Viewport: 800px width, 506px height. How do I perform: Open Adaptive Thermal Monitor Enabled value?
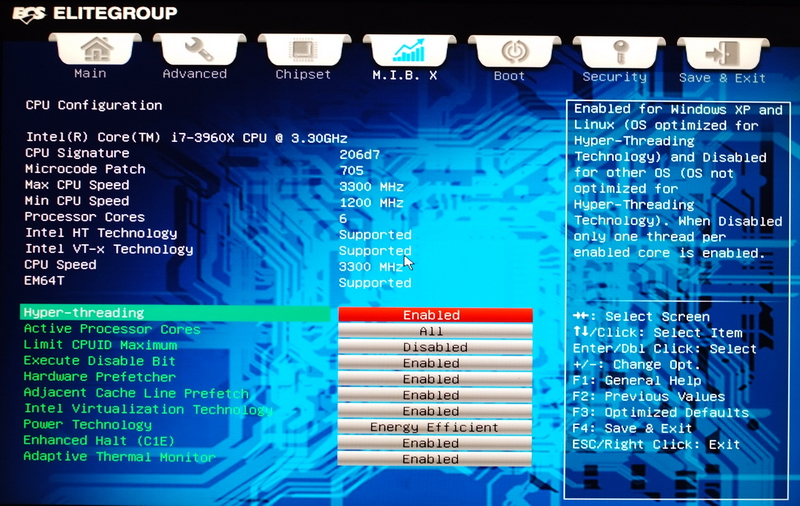tap(435, 459)
